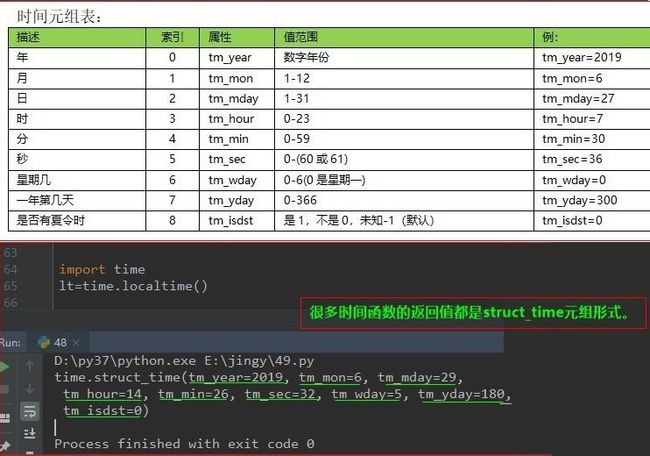Toggle soft-wrap in the Run console
The width and height of the screenshot is (650, 456).
[x=29, y=411]
